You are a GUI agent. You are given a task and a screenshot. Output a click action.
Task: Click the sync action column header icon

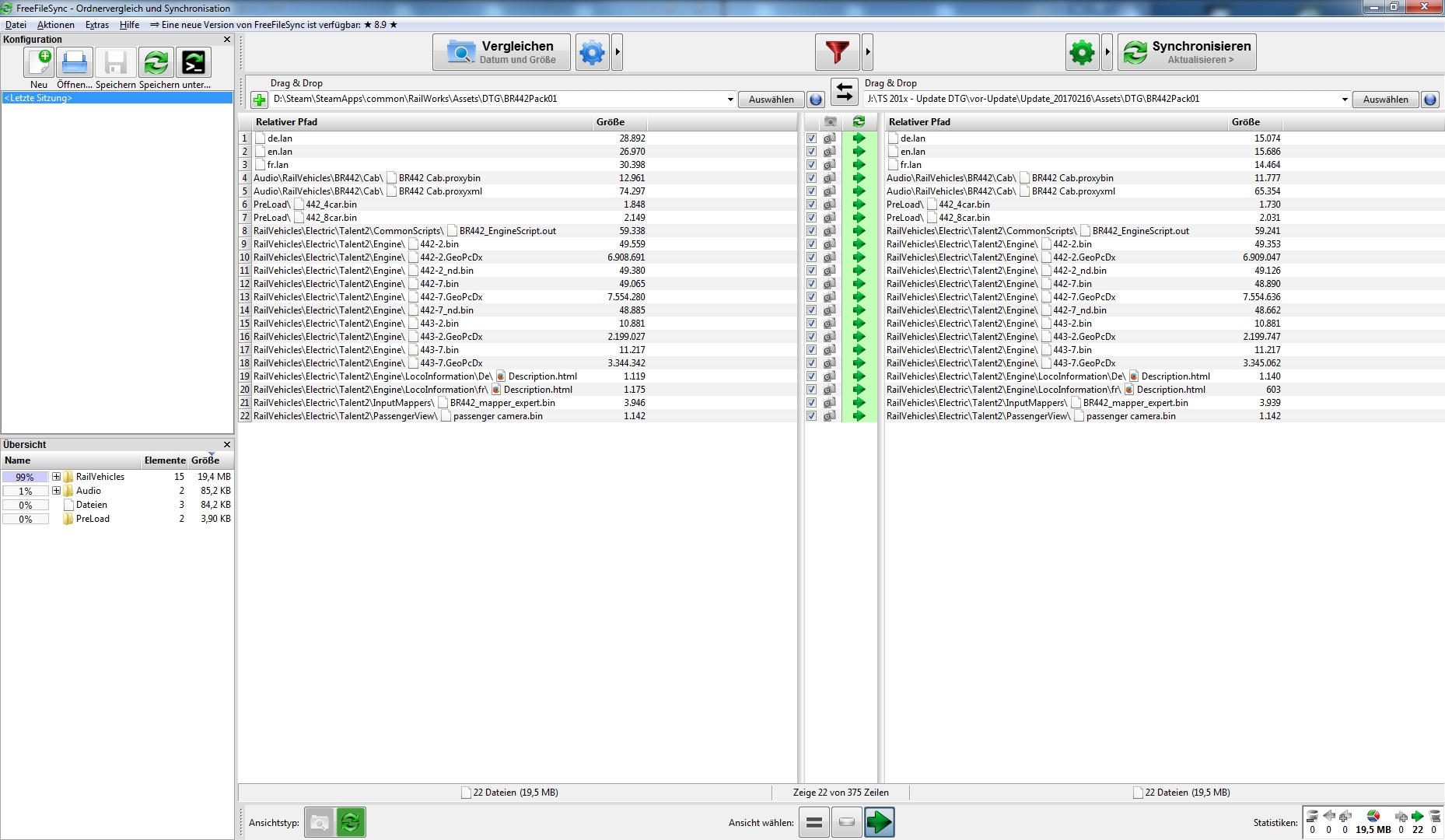coord(859,121)
